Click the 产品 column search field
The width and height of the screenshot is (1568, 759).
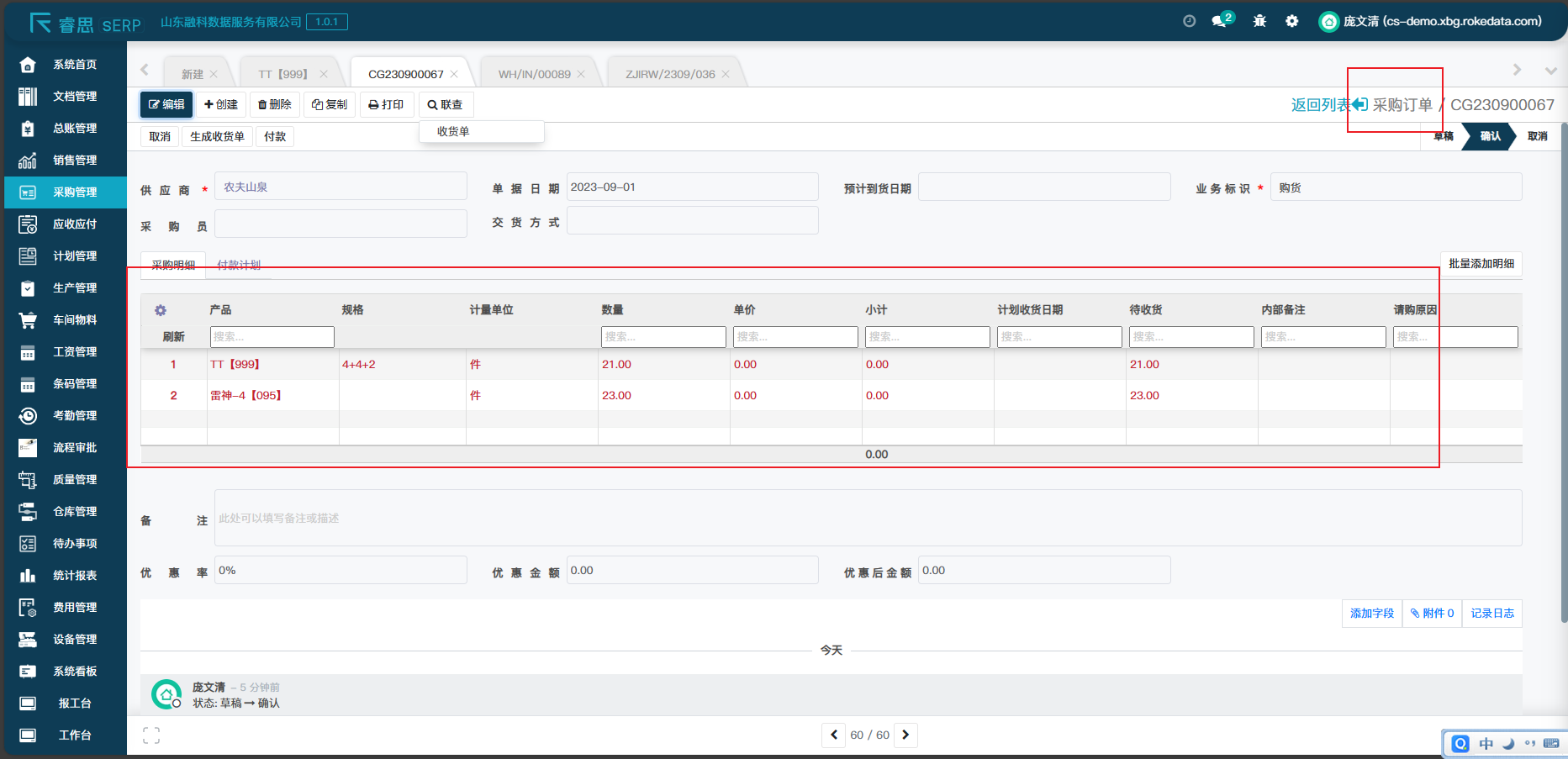pyautogui.click(x=272, y=337)
